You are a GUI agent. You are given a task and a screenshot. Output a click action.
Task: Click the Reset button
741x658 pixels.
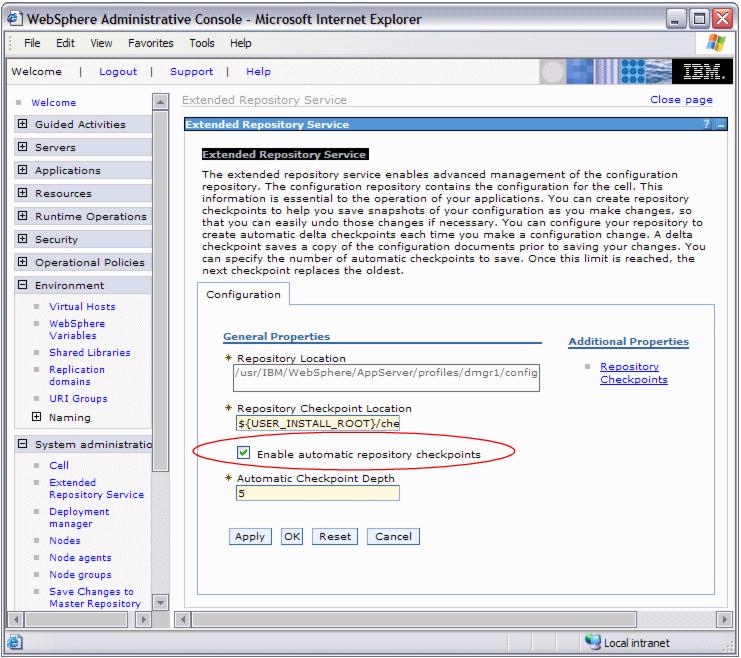[335, 537]
